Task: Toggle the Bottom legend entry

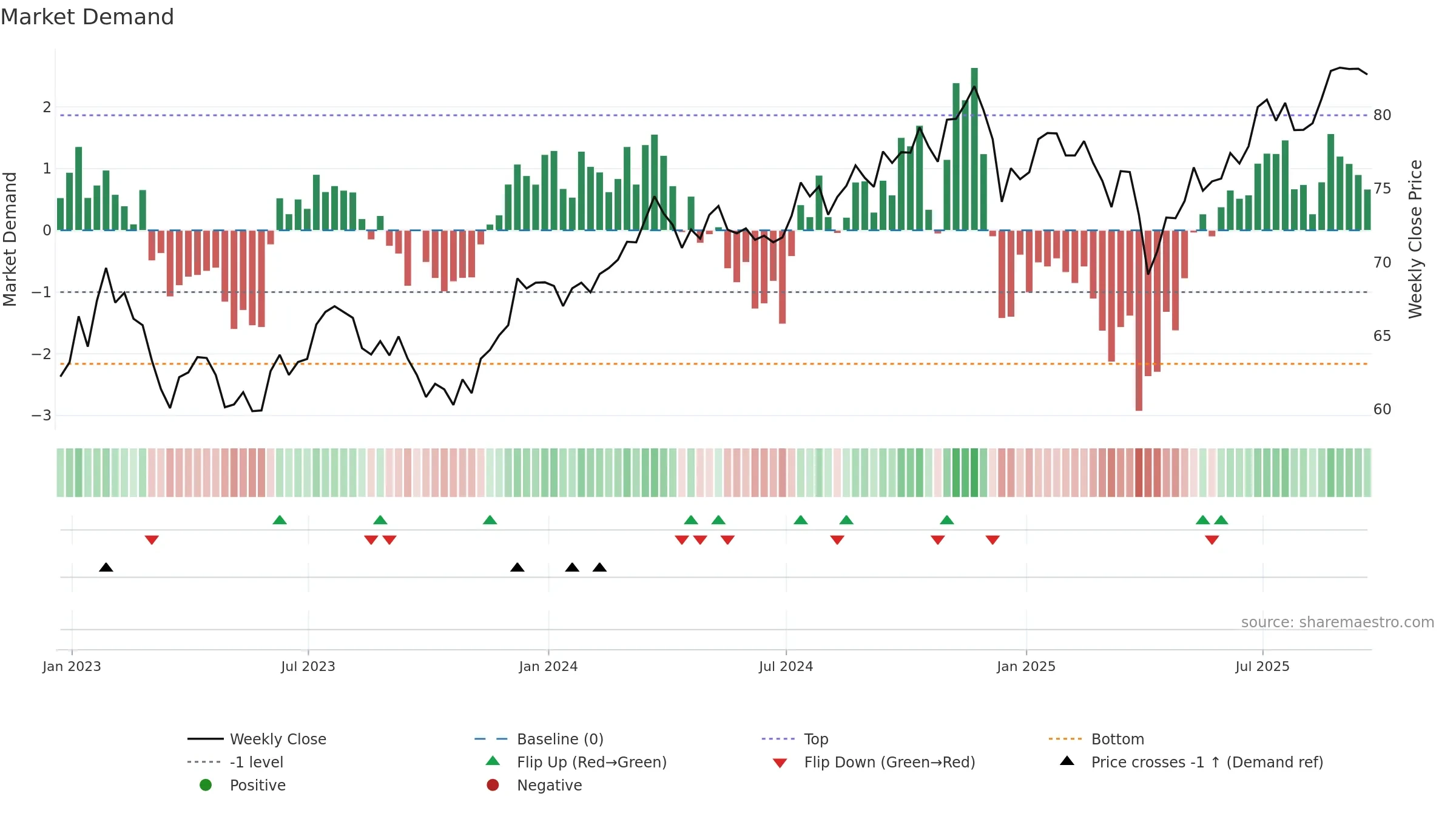Action: (1096, 739)
